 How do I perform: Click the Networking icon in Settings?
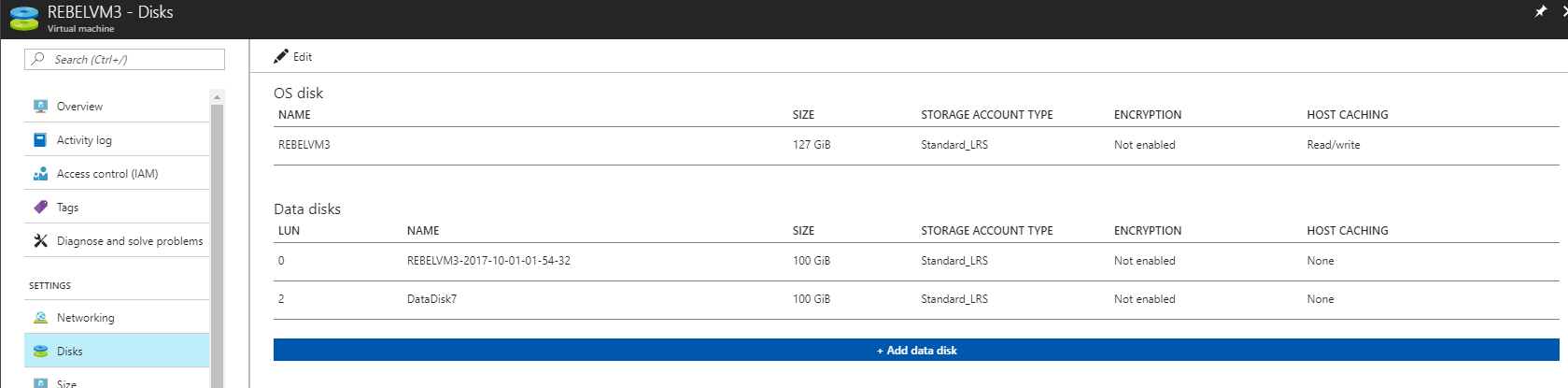[x=40, y=318]
